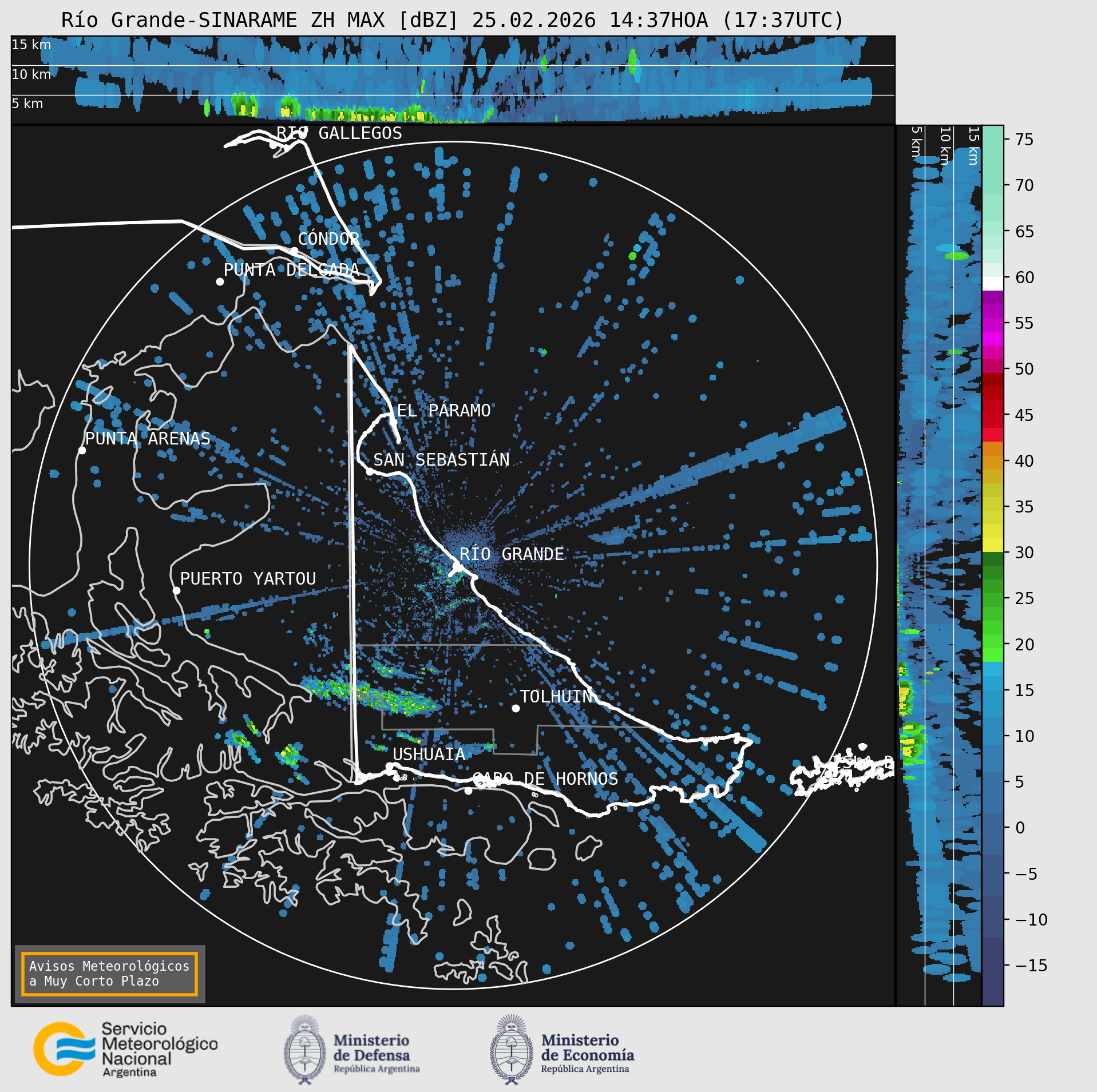This screenshot has width=1097, height=1092.
Task: Select the EL PÁRAMO label
Action: click(x=443, y=411)
